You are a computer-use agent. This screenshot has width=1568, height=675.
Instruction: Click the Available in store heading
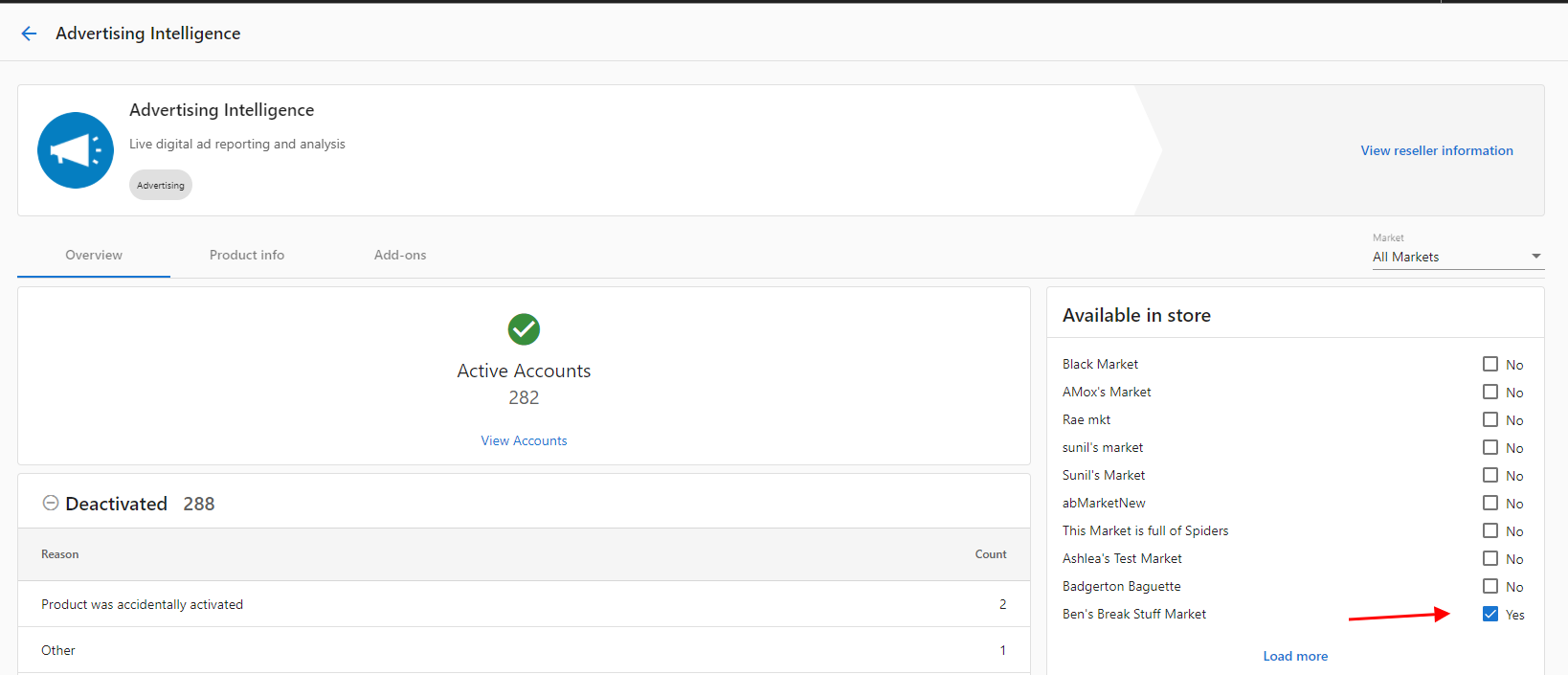click(x=1136, y=315)
